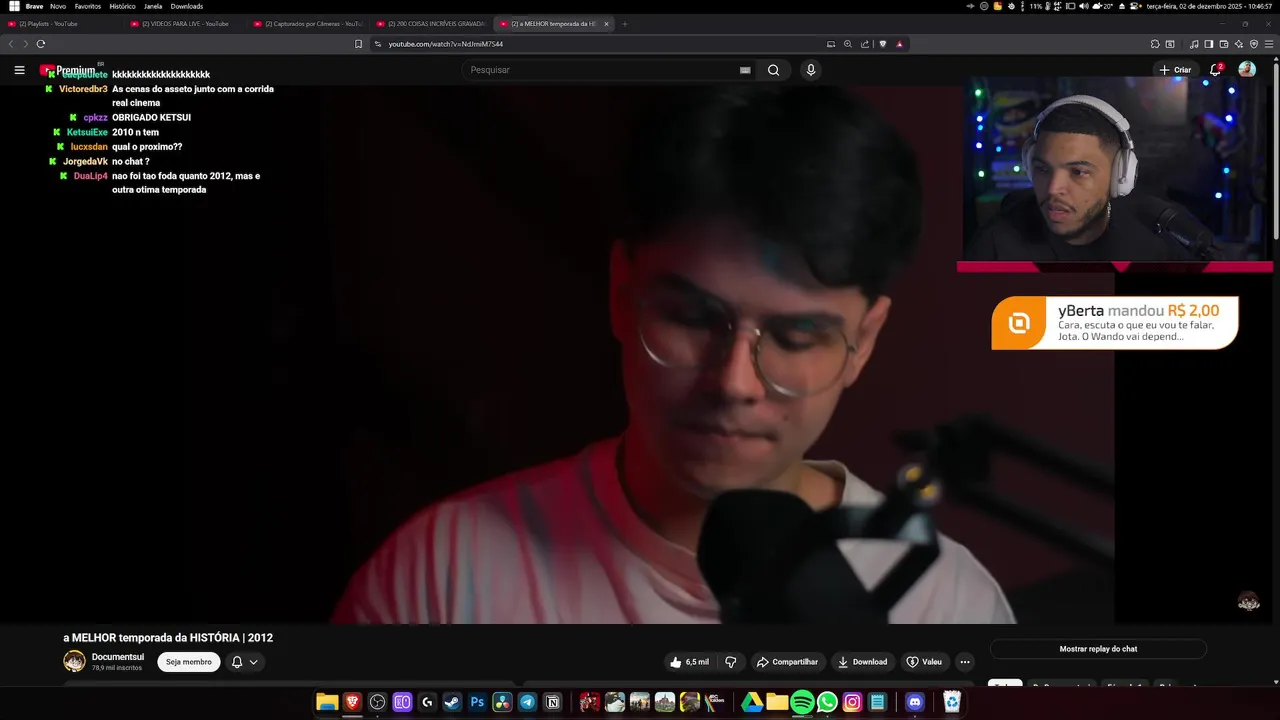This screenshot has height=720, width=1280.
Task: Open DaVinci Resolve from the dock
Action: pos(502,702)
